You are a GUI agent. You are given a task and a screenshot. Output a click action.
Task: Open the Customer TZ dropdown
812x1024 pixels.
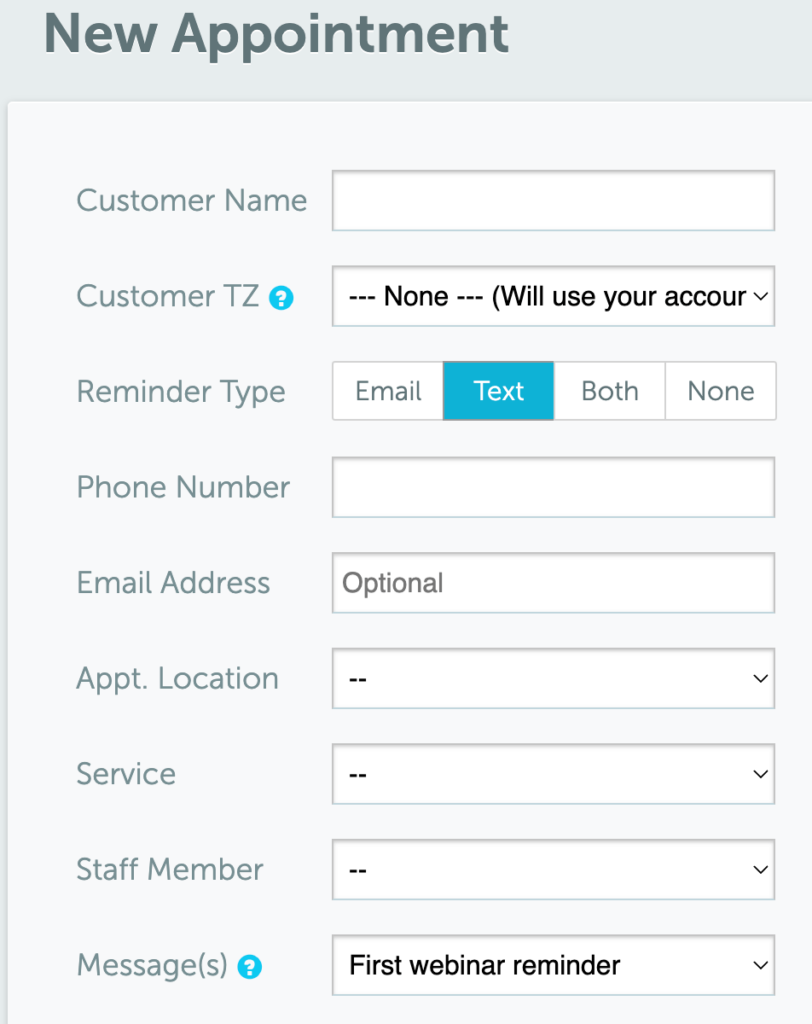553,297
